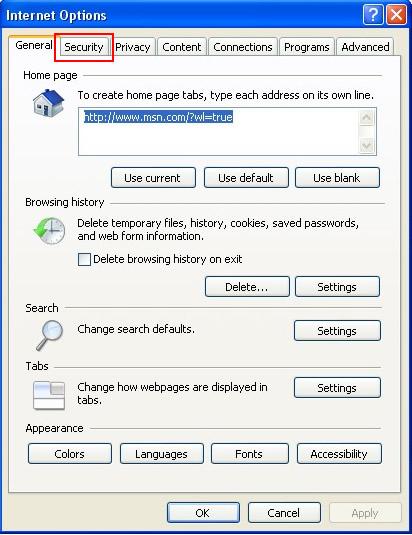Open the Fonts dialog
Image resolution: width=412 pixels, height=535 pixels.
[x=250, y=453]
